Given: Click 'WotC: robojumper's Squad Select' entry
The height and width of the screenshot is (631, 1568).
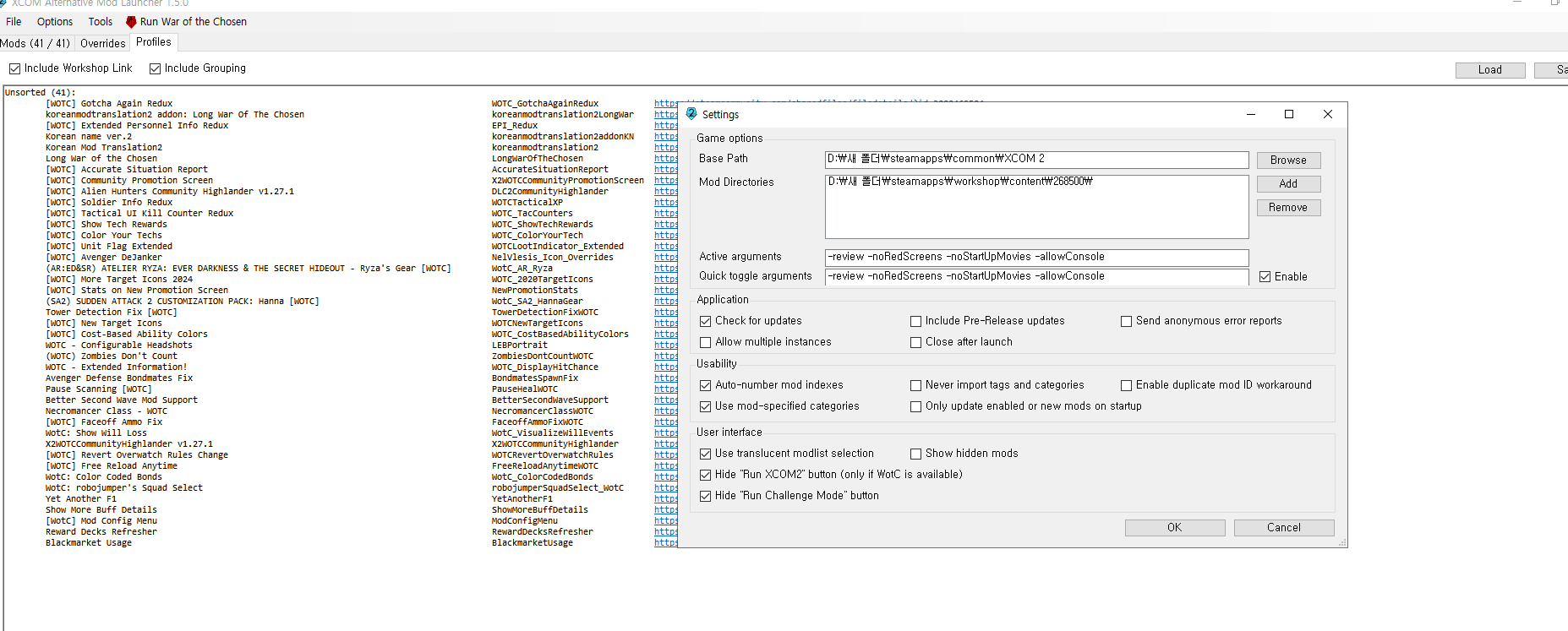Looking at the screenshot, I should pos(124,488).
